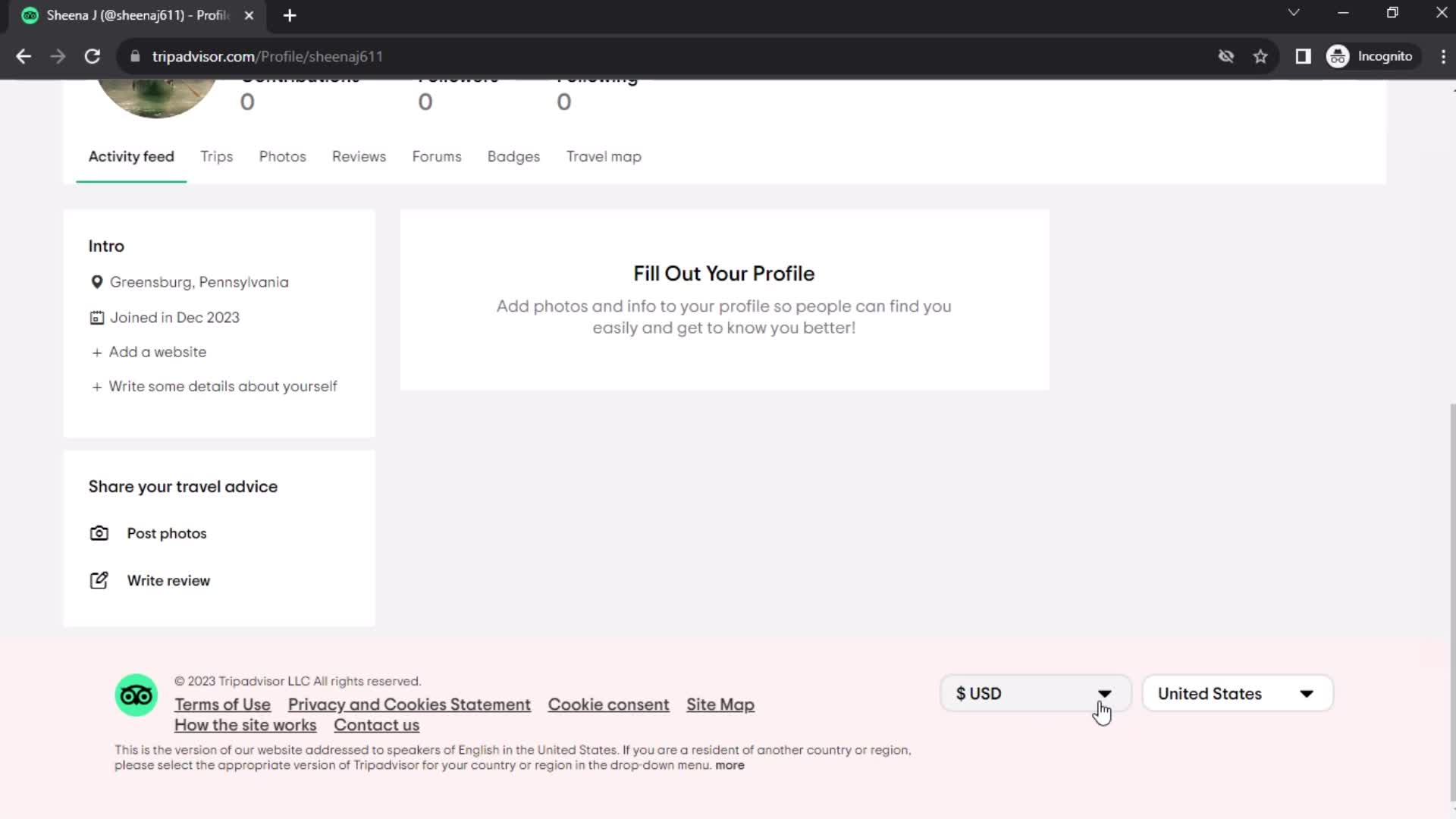Open the Badges tab
The width and height of the screenshot is (1456, 819).
pyautogui.click(x=514, y=156)
